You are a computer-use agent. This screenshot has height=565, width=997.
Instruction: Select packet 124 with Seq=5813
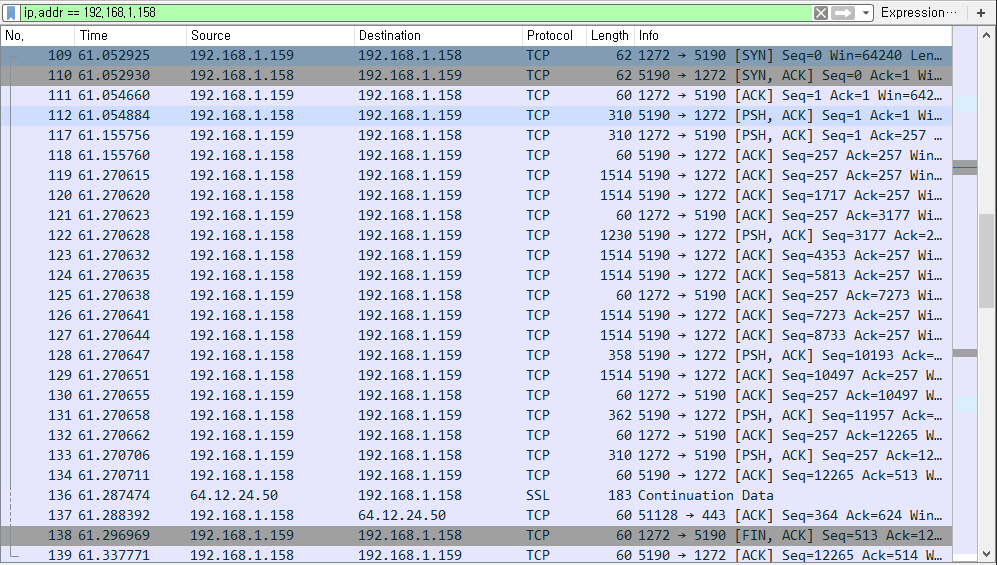click(476, 275)
